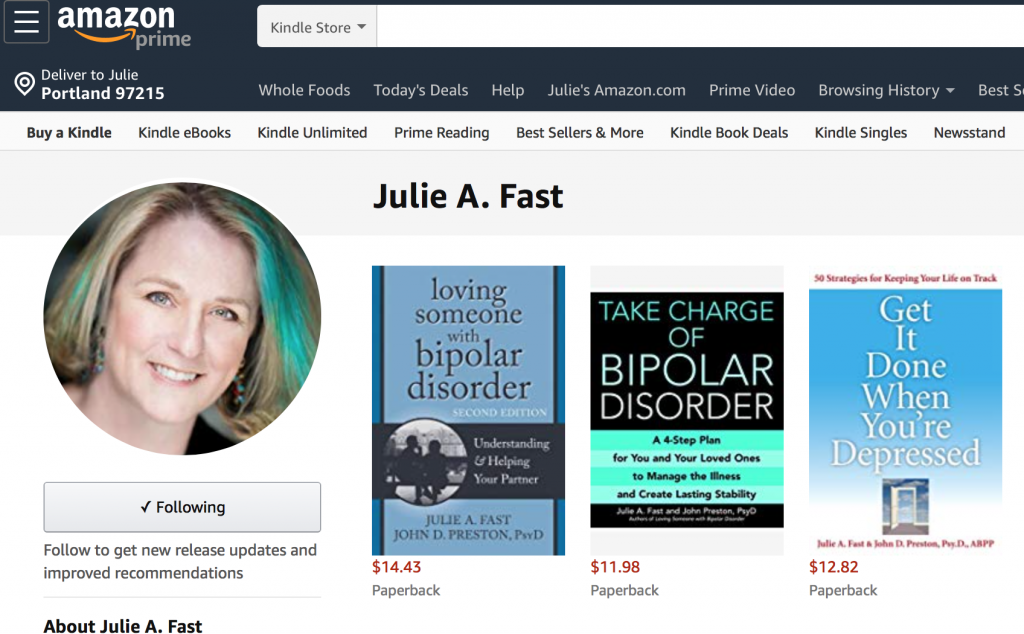Click the search input field
The image size is (1024, 634).
coord(700,26)
